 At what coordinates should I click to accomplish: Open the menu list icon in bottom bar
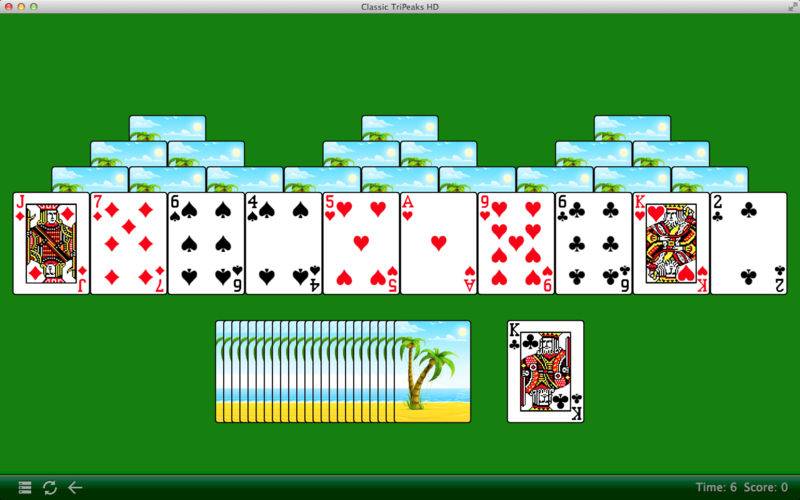coord(24,487)
